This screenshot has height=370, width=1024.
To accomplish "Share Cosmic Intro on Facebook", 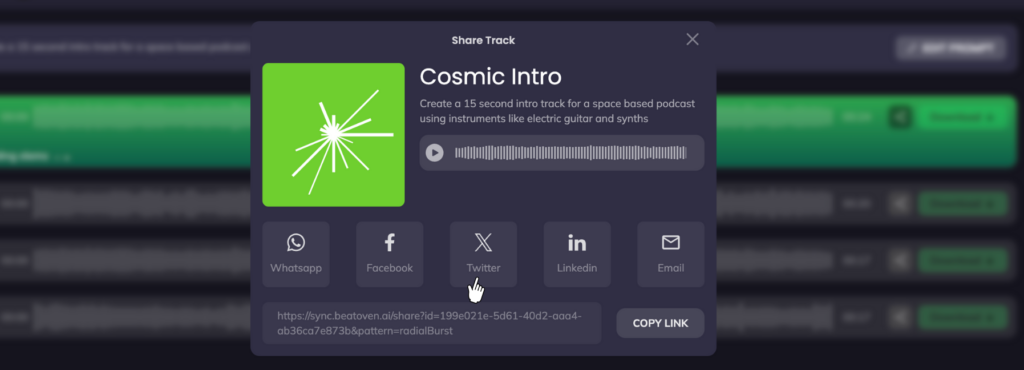I will (x=389, y=254).
